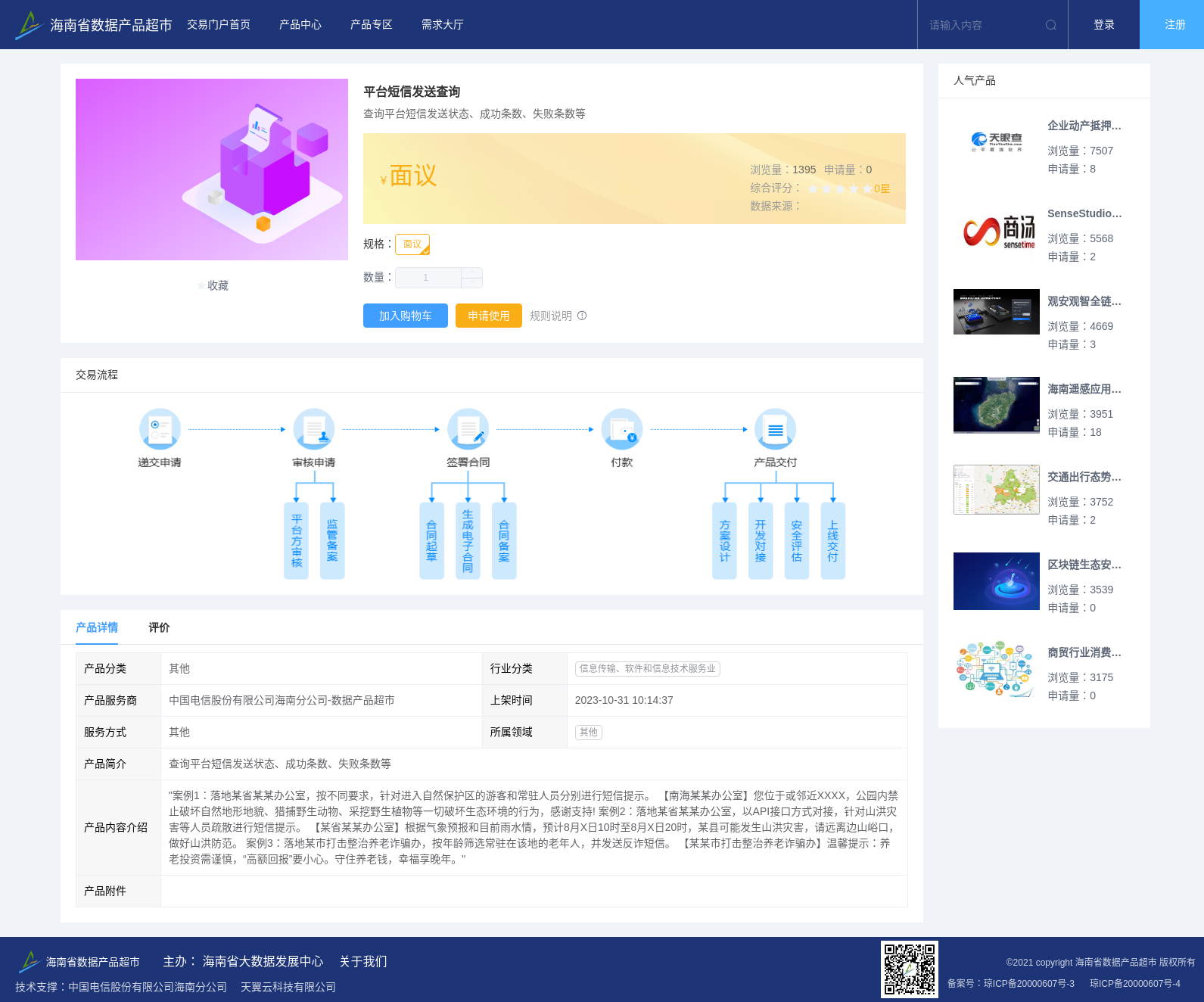Open 产品中心 menu item
The height and width of the screenshot is (1002, 1204).
pos(300,25)
